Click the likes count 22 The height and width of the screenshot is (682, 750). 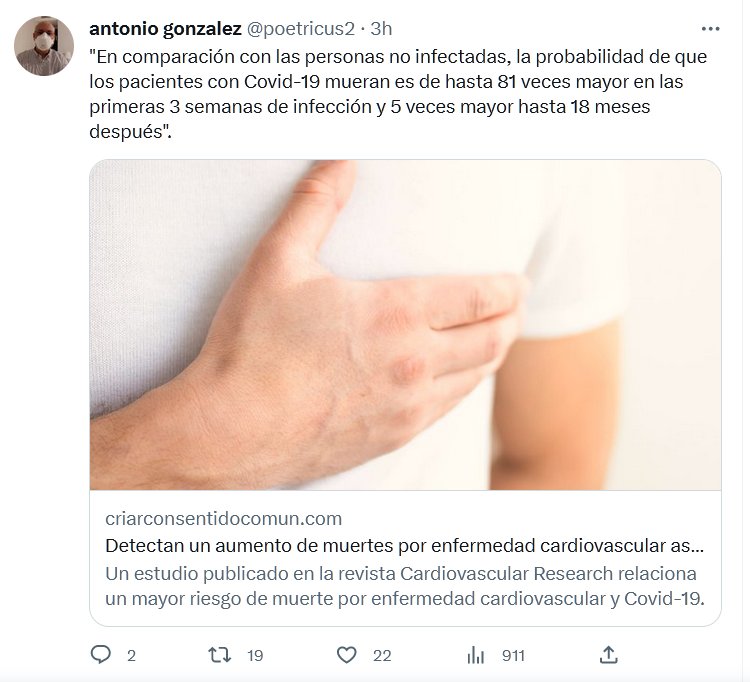click(x=382, y=656)
